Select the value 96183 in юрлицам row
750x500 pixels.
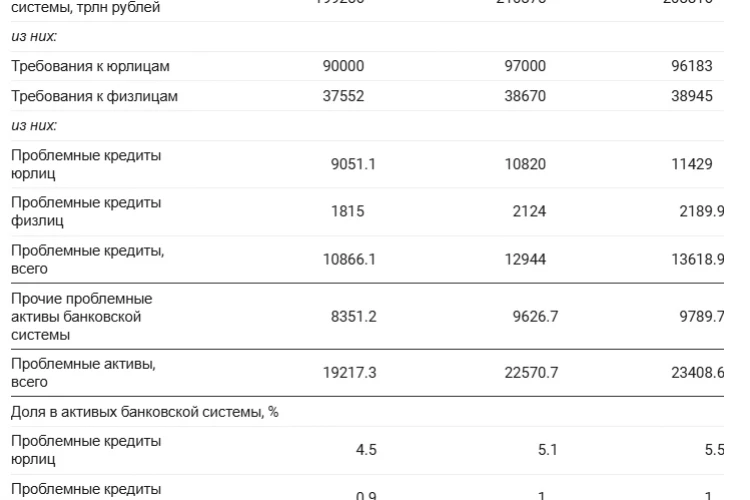tap(692, 66)
